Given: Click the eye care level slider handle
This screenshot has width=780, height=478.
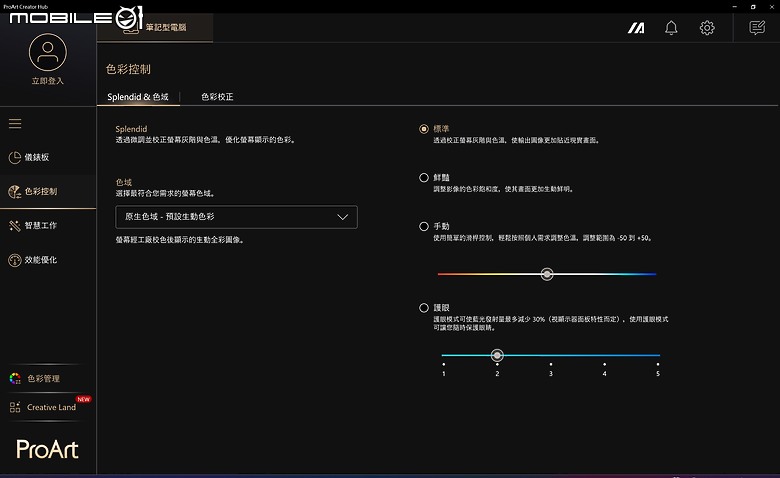Looking at the screenshot, I should (497, 355).
